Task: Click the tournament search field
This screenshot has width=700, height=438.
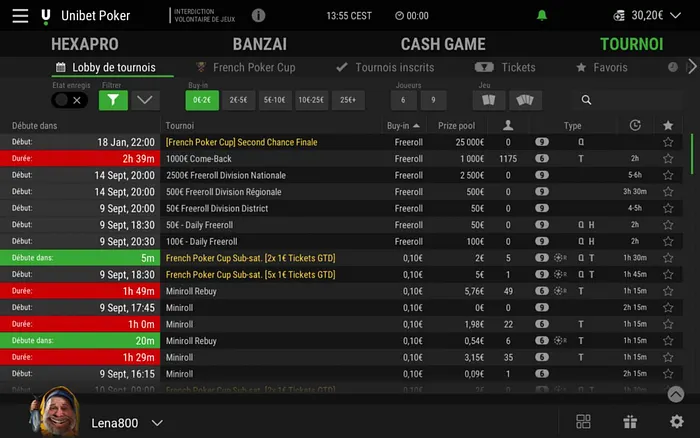Action: [628, 100]
